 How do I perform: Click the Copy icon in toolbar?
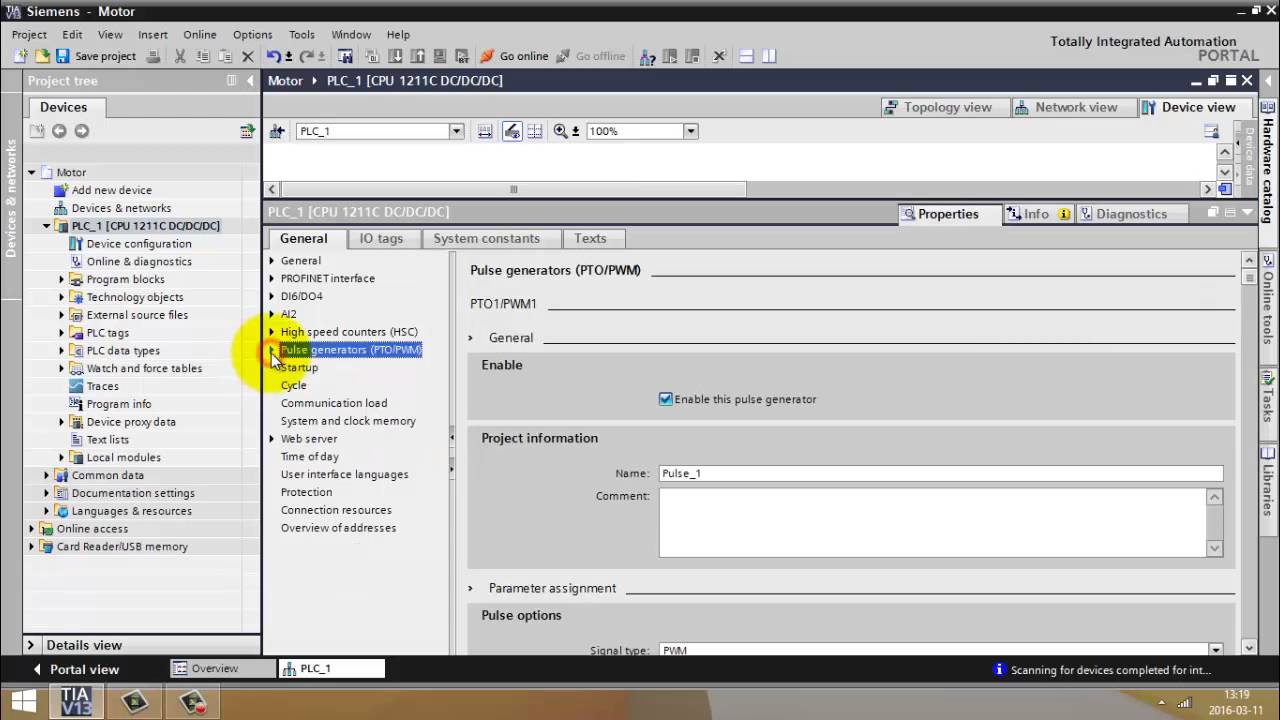click(204, 56)
